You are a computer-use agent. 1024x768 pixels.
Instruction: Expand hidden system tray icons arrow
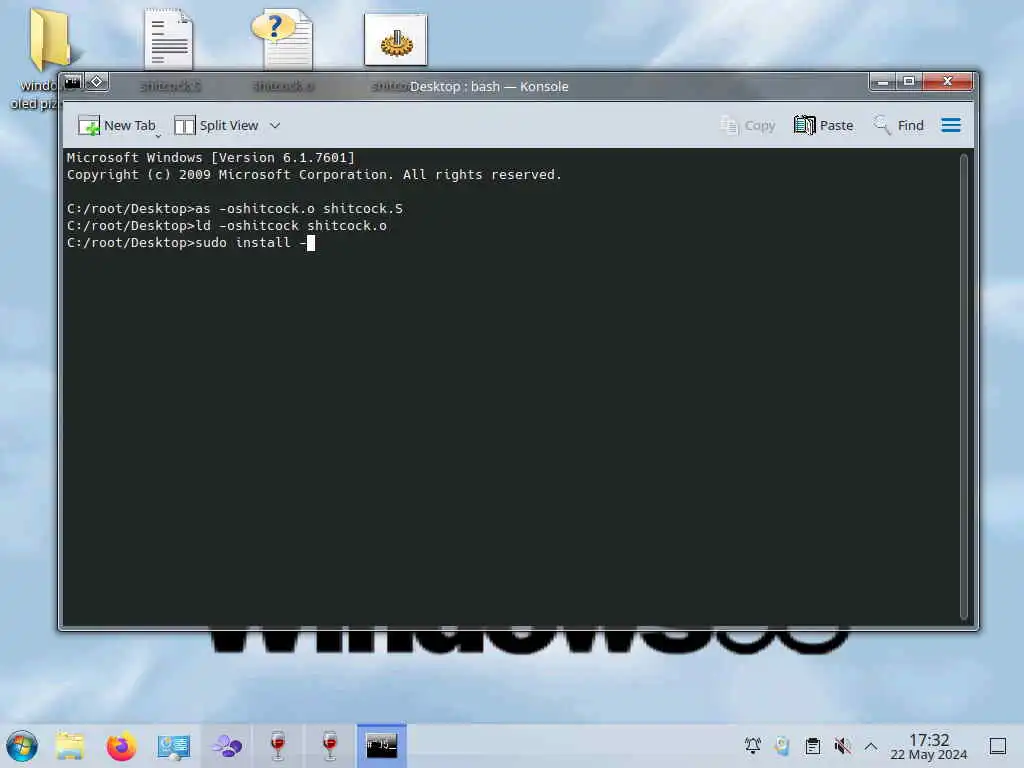point(871,746)
